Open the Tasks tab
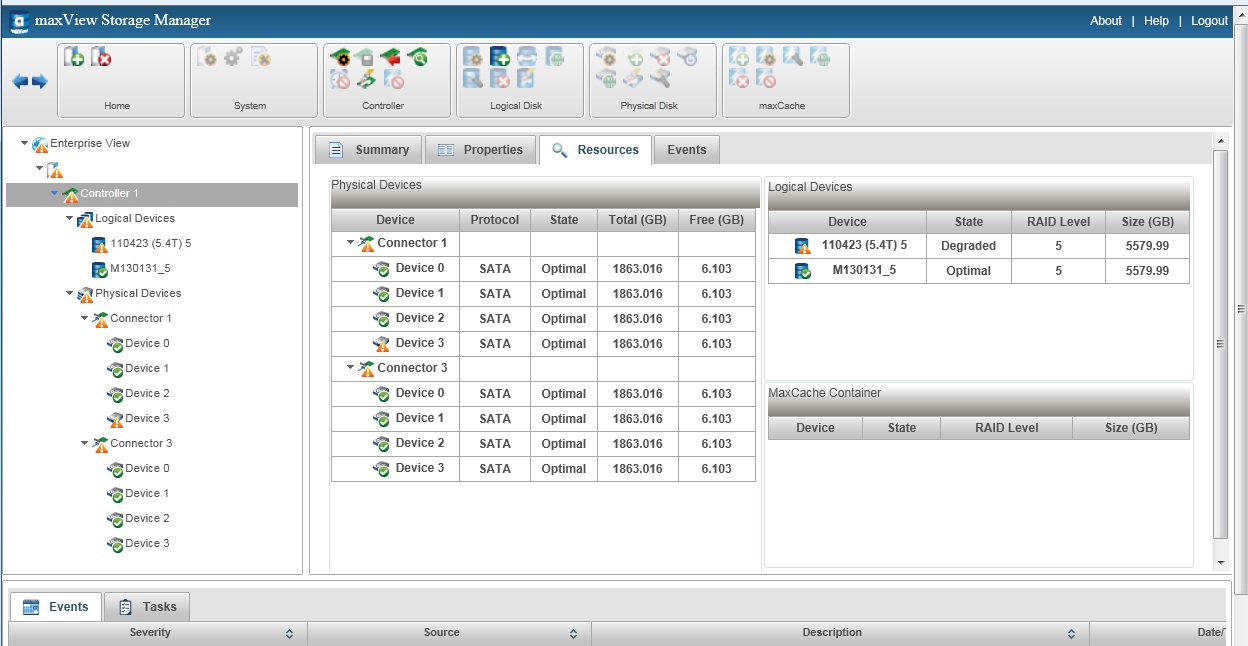Screen dimensions: 1248x646 pos(147,606)
